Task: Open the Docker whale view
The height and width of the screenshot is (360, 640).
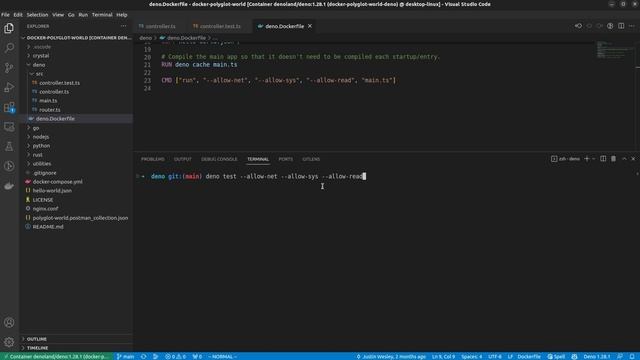Action: point(9,186)
